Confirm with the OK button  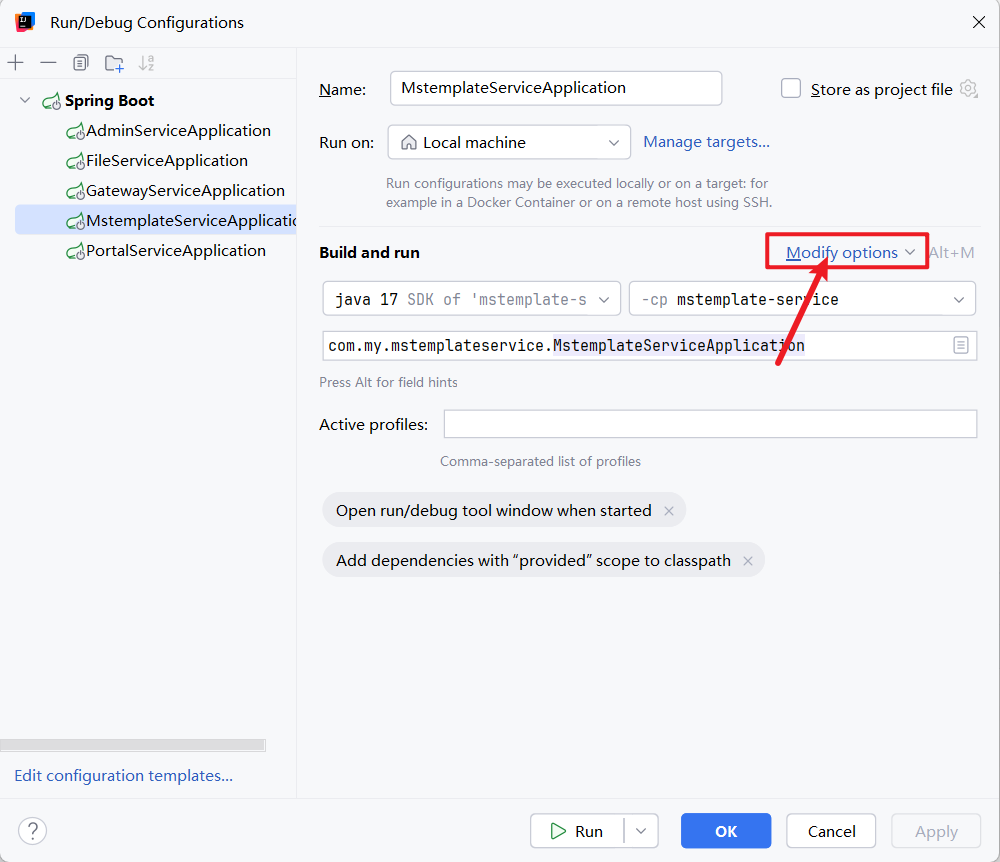click(726, 831)
